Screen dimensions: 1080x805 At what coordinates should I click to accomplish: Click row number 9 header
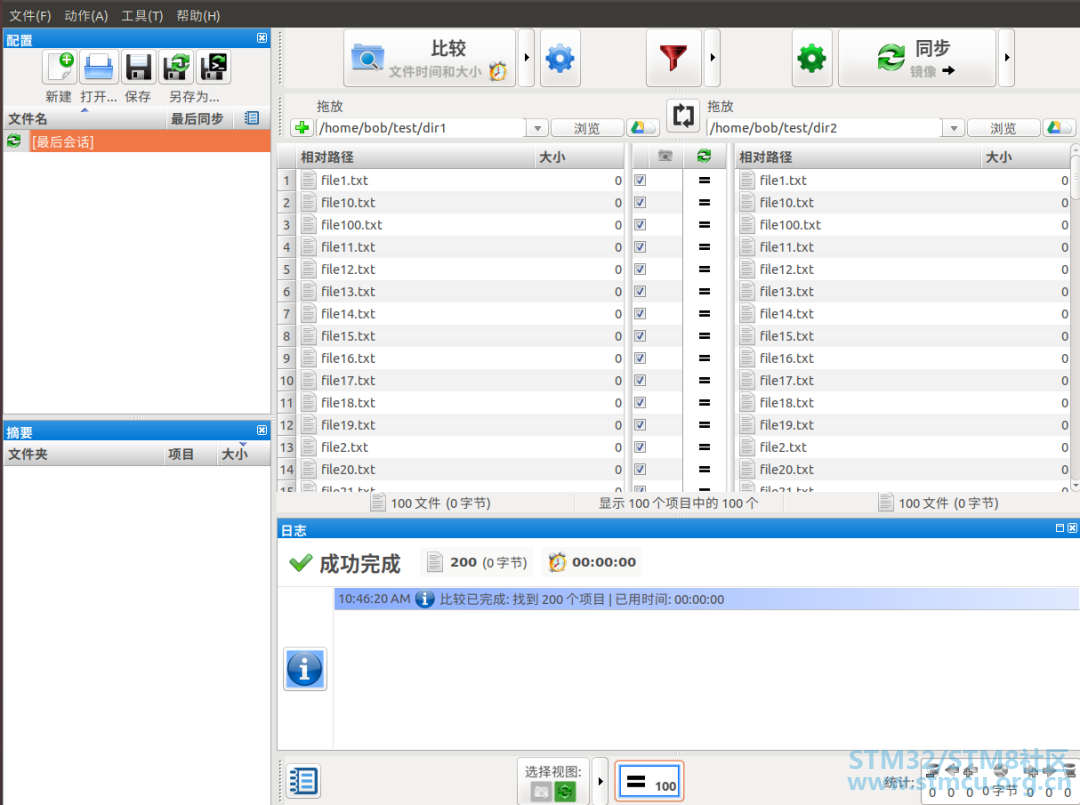click(x=287, y=358)
